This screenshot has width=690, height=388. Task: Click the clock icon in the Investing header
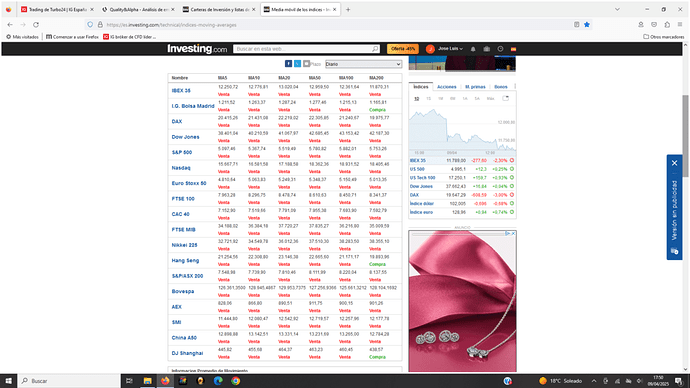(x=500, y=49)
